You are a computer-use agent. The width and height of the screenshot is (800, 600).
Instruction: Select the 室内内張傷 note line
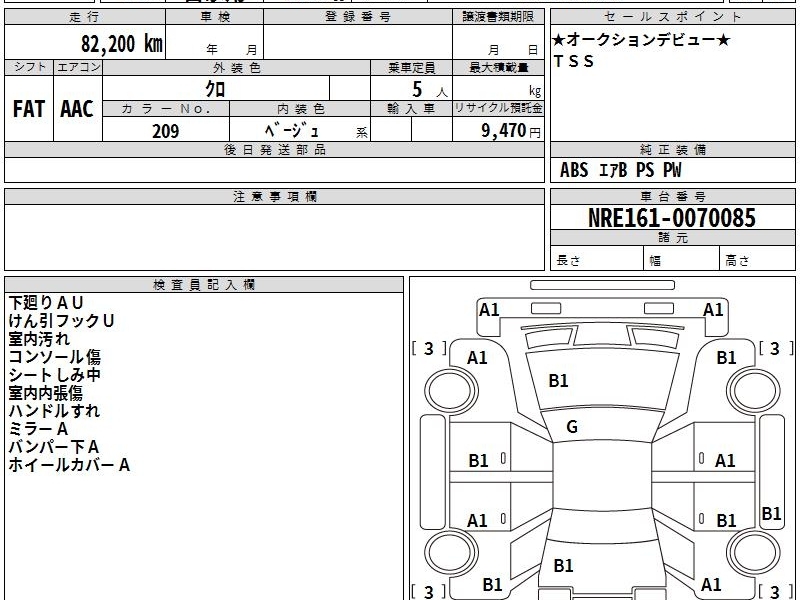coord(45,393)
